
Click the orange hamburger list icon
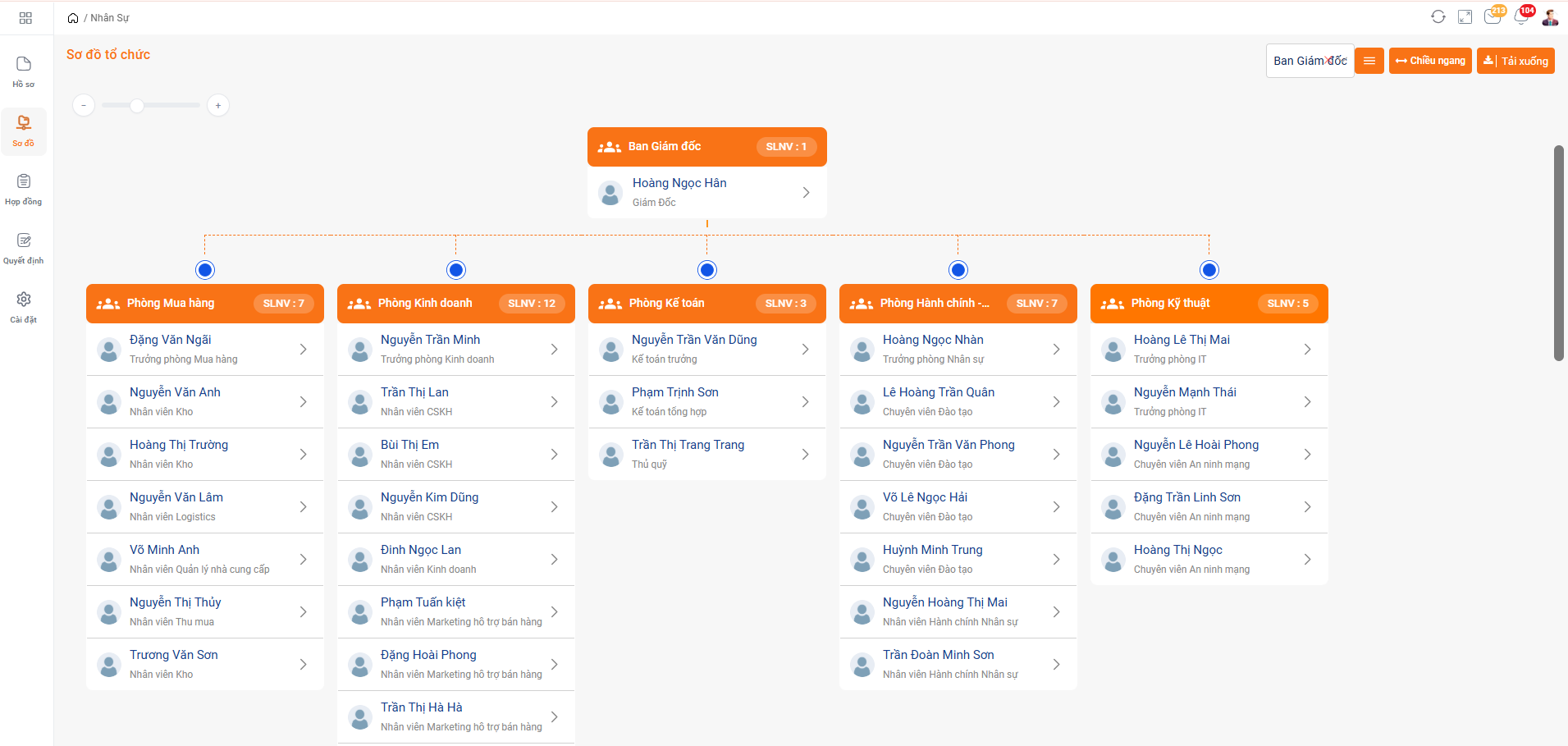(x=1369, y=61)
